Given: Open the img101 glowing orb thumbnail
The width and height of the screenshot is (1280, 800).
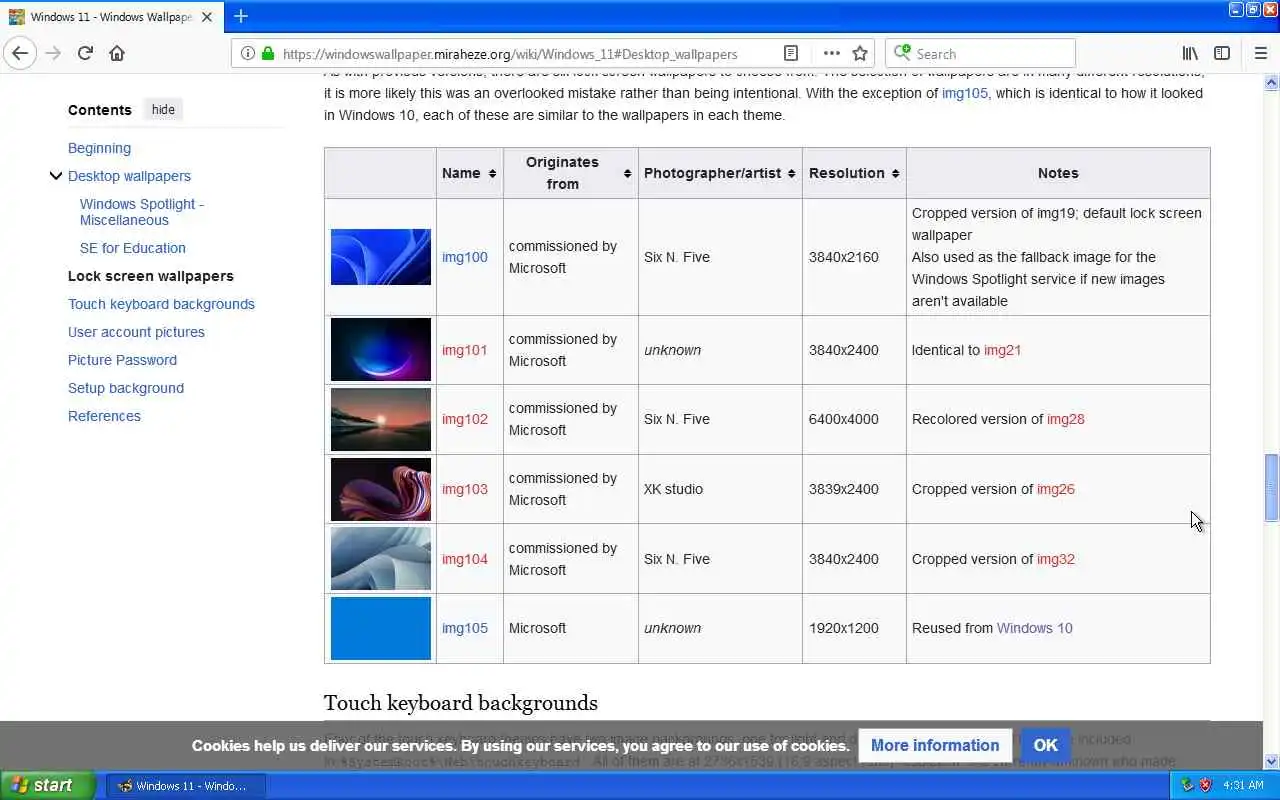Looking at the screenshot, I should [x=381, y=350].
